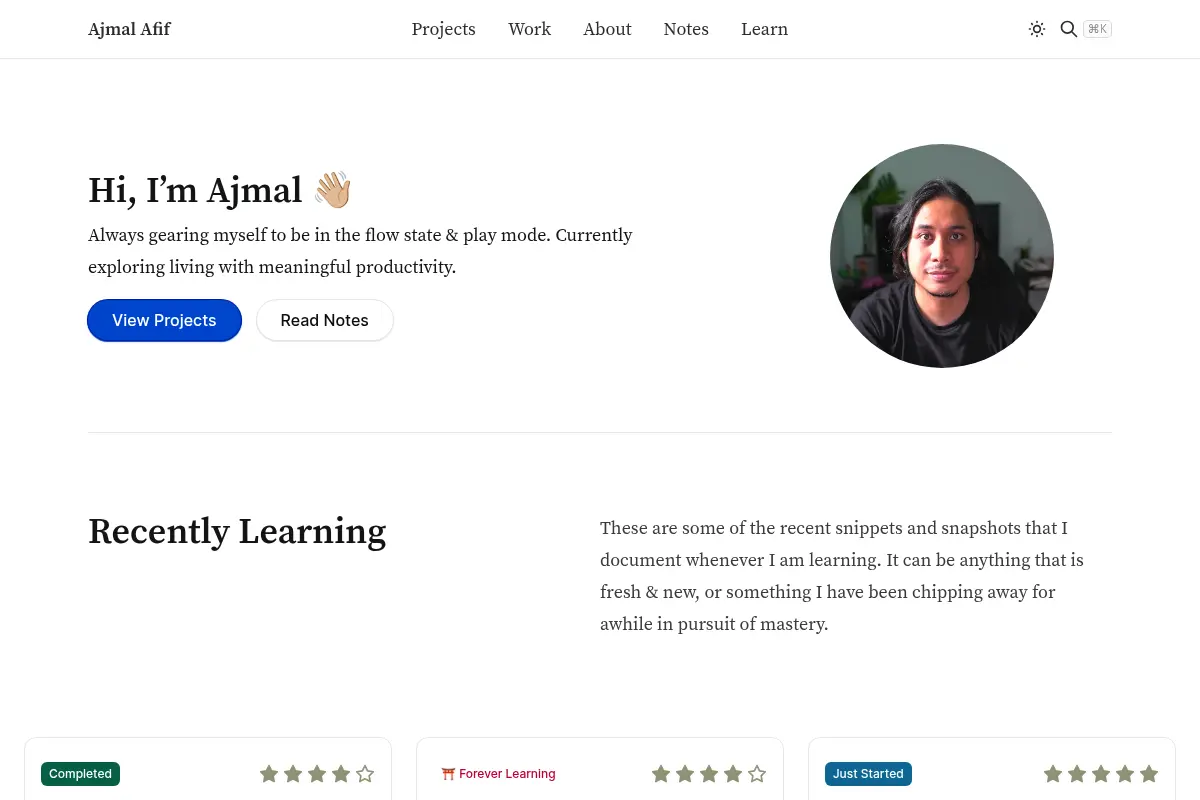Click the third star on Forever Learning card
The height and width of the screenshot is (800, 1200).
709,774
